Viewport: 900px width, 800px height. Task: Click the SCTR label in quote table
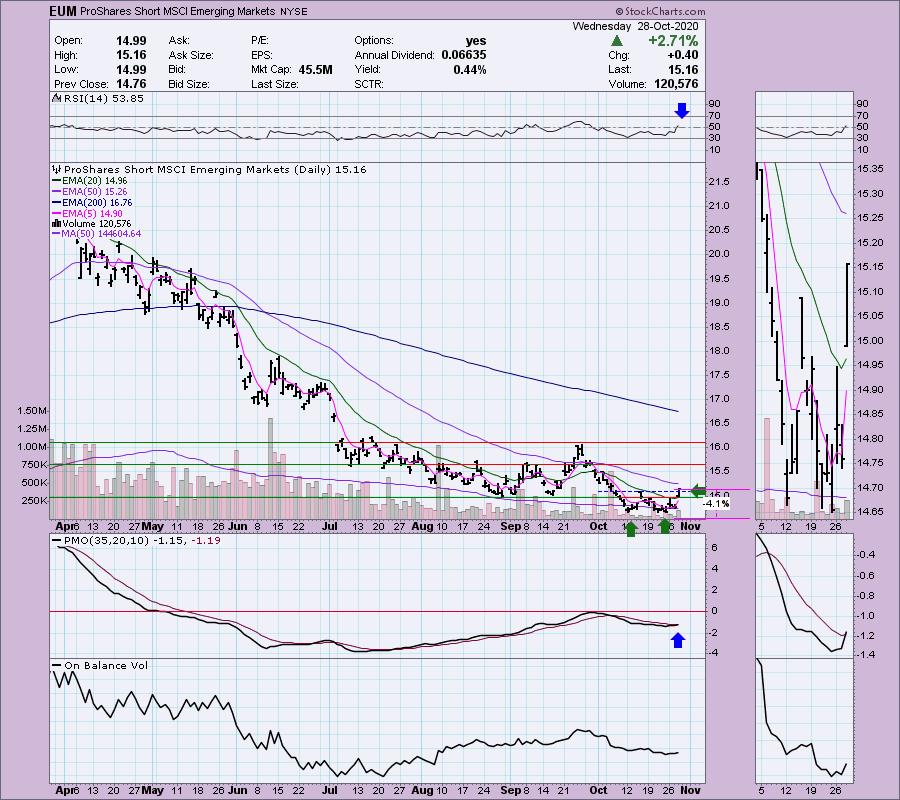coord(369,84)
